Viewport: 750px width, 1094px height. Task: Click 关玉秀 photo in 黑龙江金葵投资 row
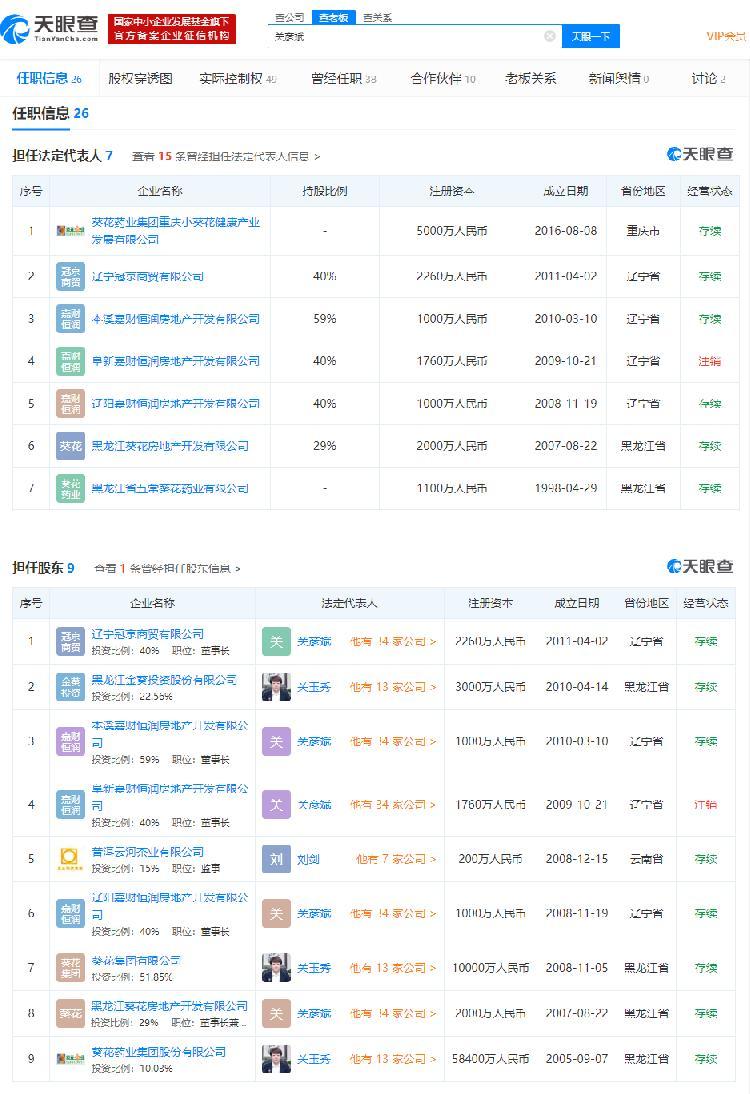pos(276,687)
